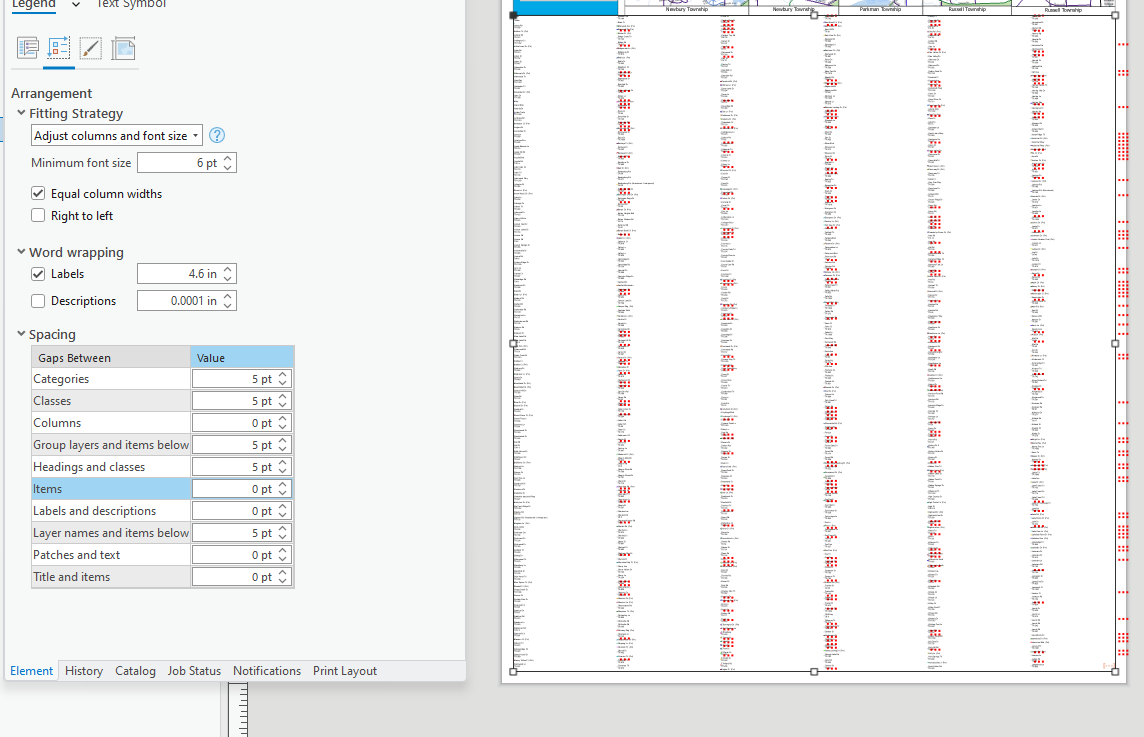Open the Placement page icon
The height and width of the screenshot is (737, 1144).
pos(124,47)
